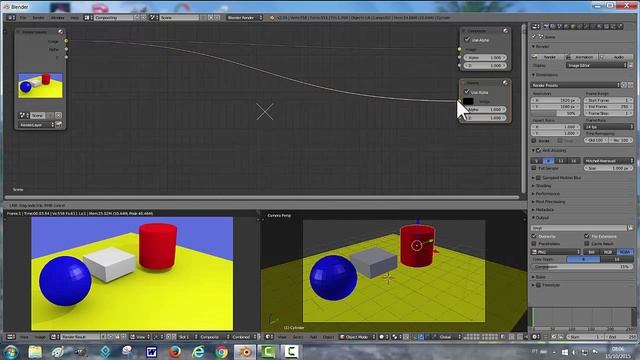This screenshot has height=360, width=640.
Task: Open the Windows Start menu
Action: (x=11, y=352)
